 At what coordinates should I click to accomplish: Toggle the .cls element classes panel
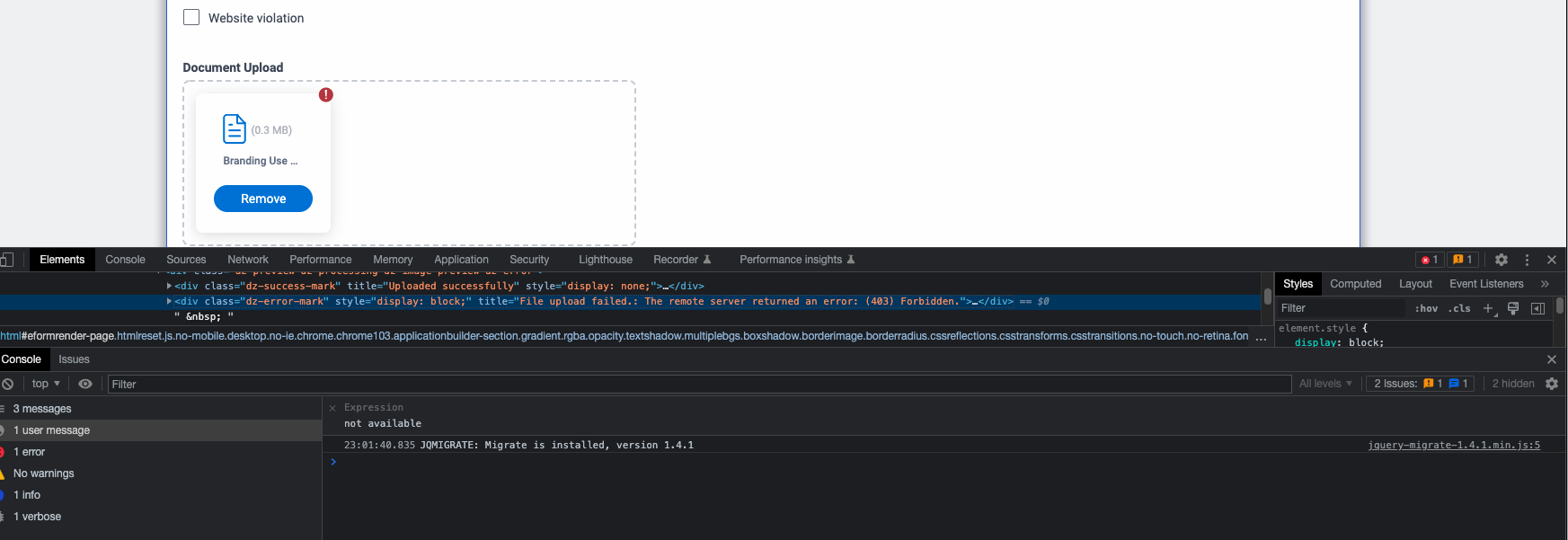point(1459,308)
